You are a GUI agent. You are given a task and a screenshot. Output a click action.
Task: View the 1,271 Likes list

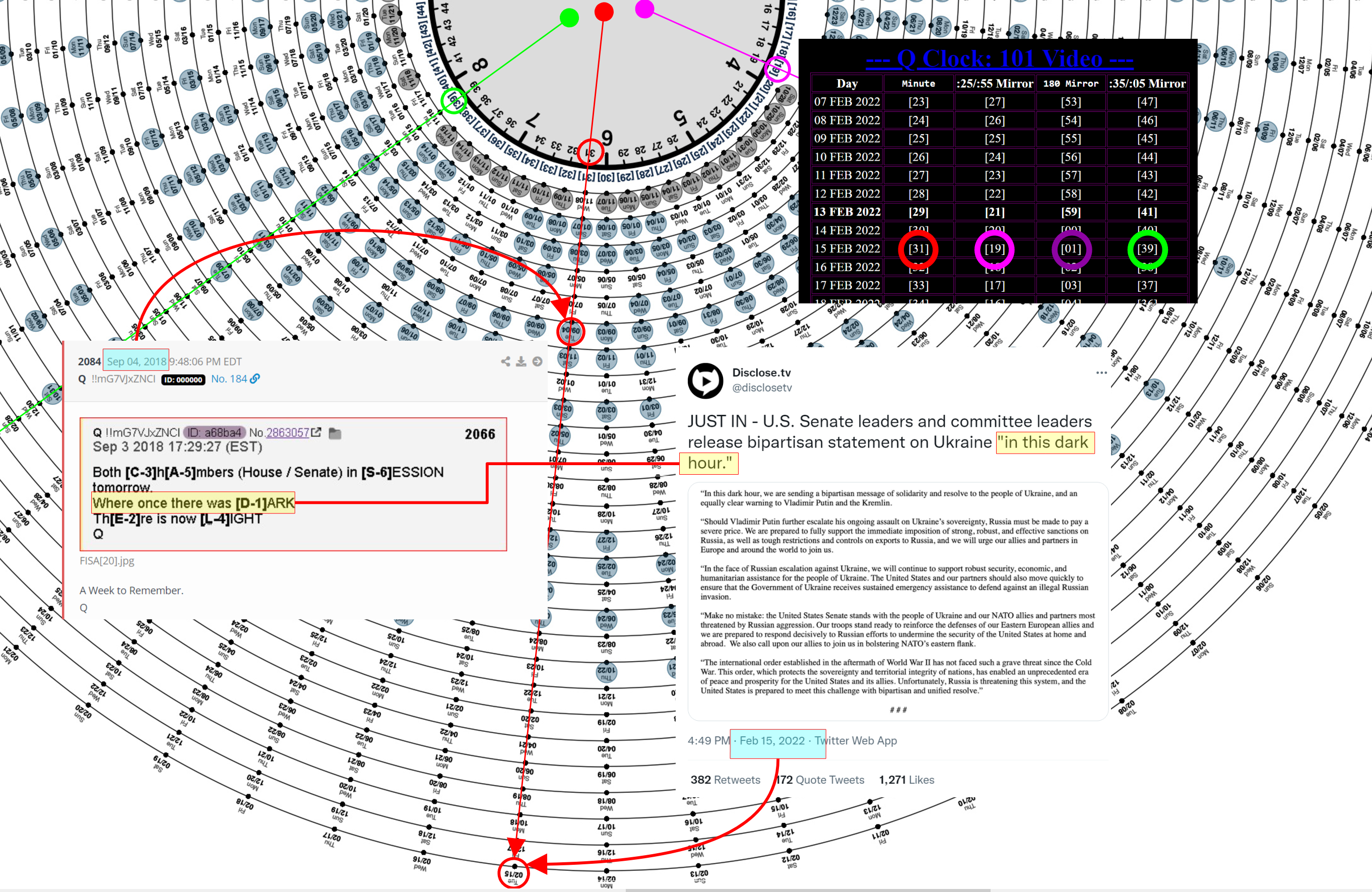[906, 780]
